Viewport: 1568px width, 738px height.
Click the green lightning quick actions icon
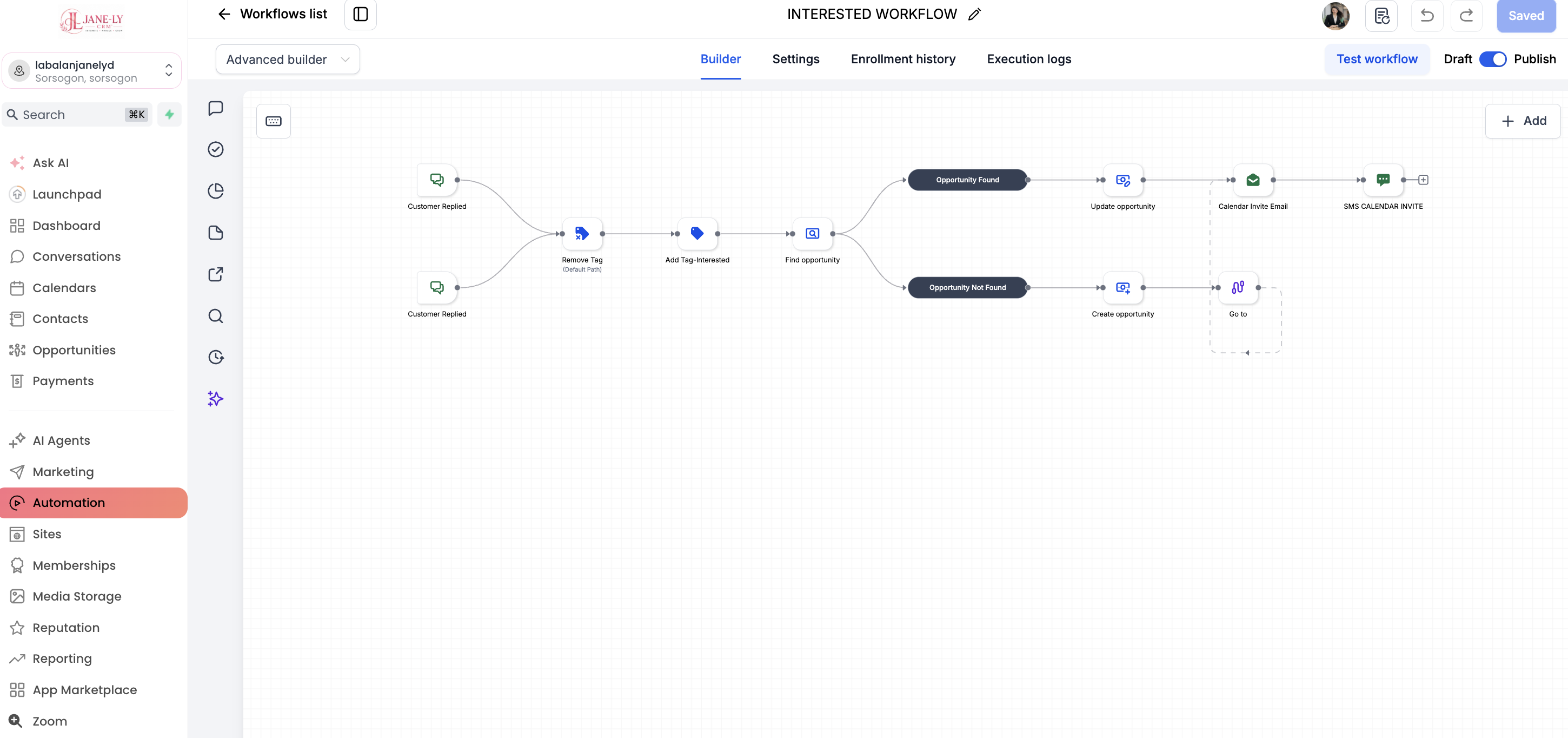pyautogui.click(x=169, y=115)
